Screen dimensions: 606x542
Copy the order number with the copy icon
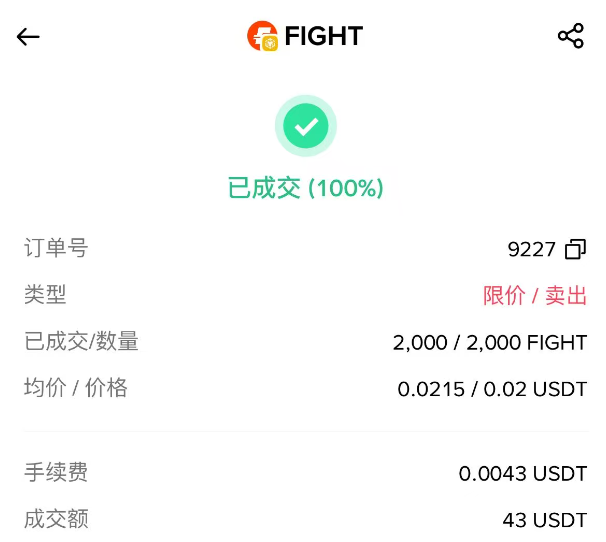[x=576, y=249]
